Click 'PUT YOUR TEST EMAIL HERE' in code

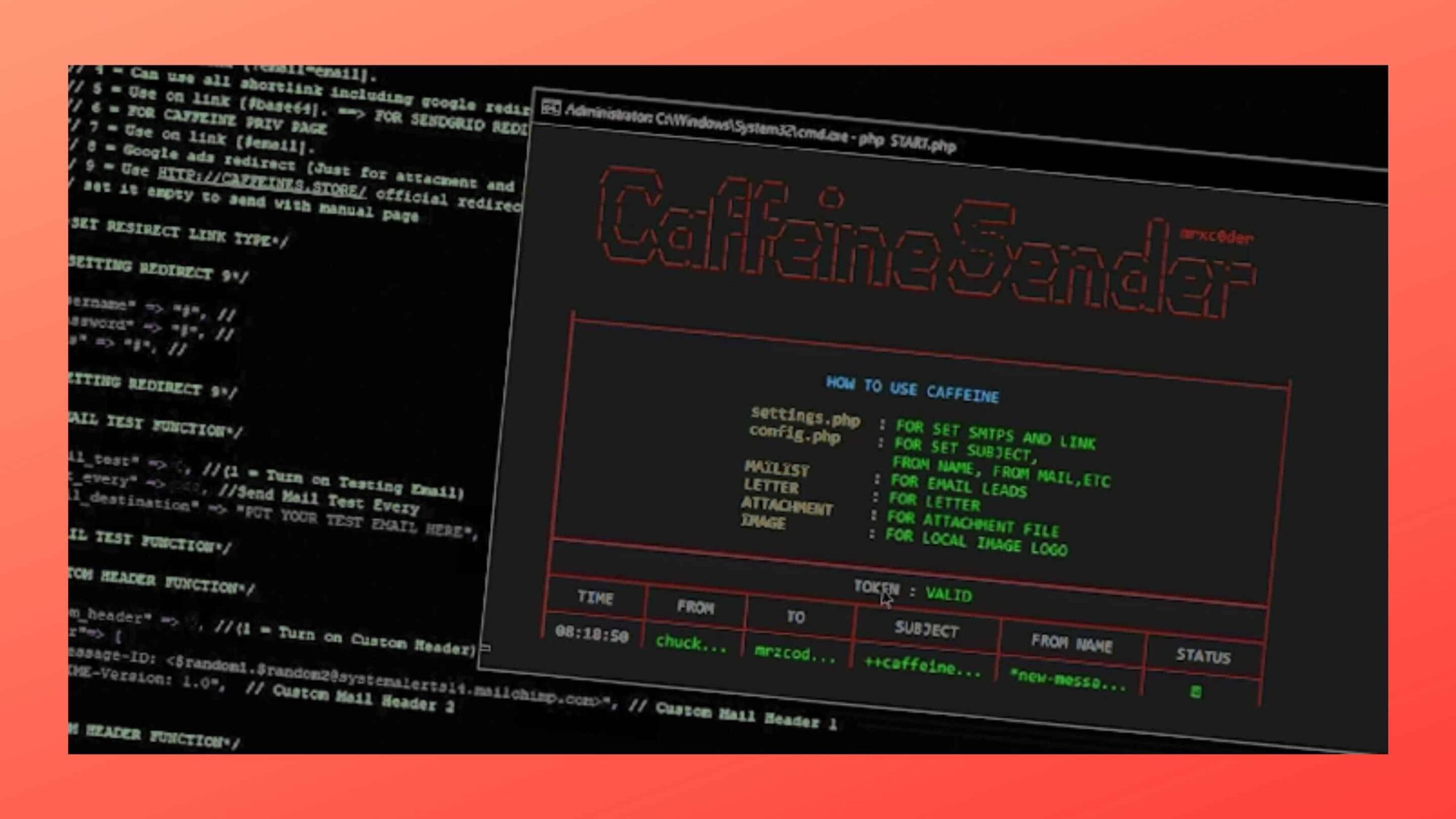354,522
